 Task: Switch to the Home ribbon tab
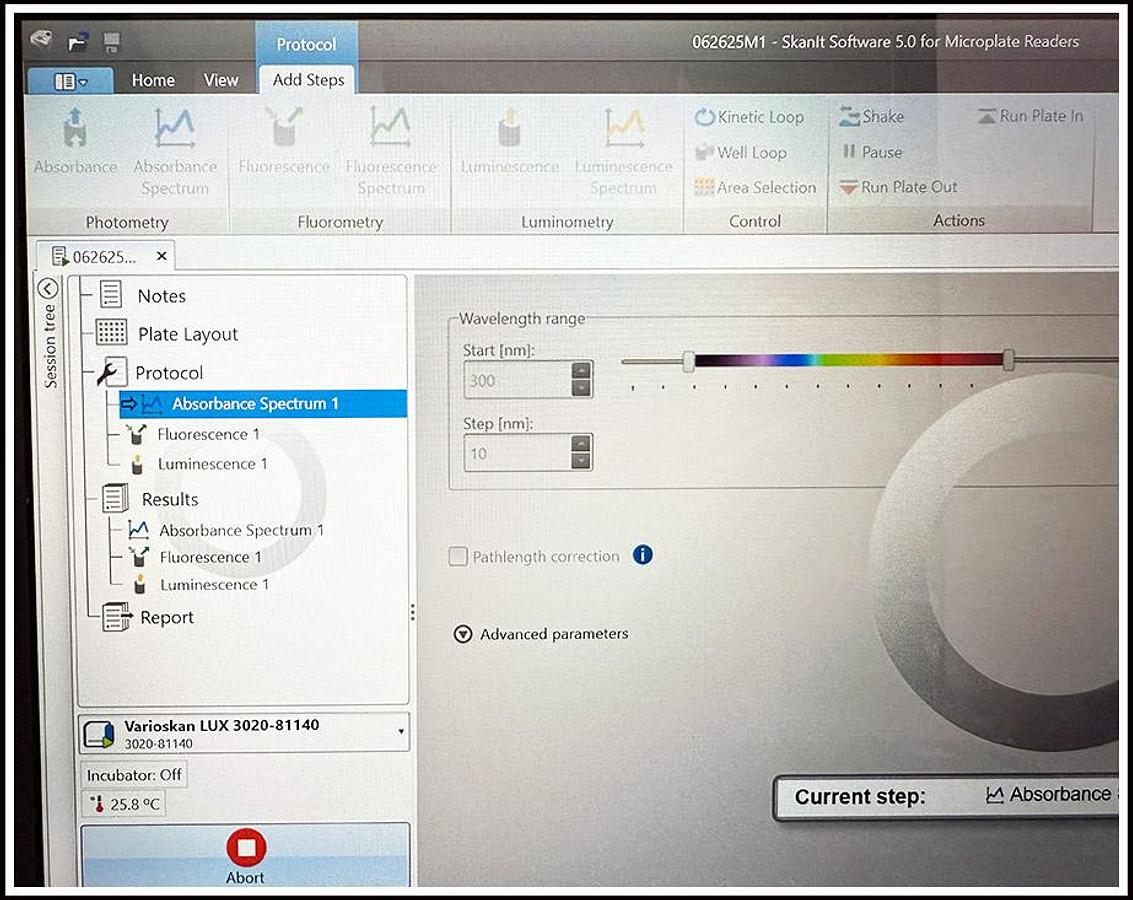[x=153, y=80]
